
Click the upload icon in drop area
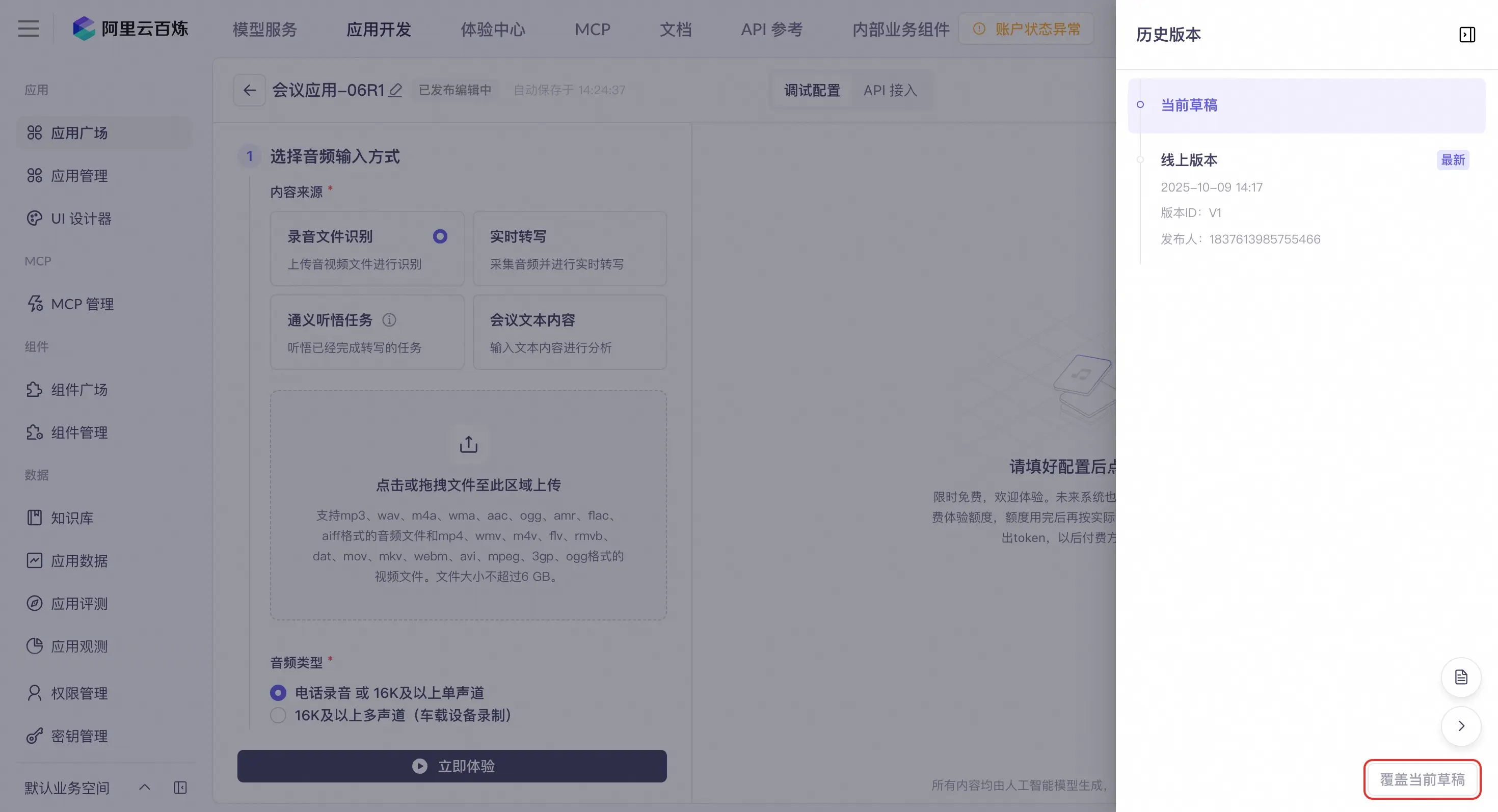pyautogui.click(x=468, y=445)
